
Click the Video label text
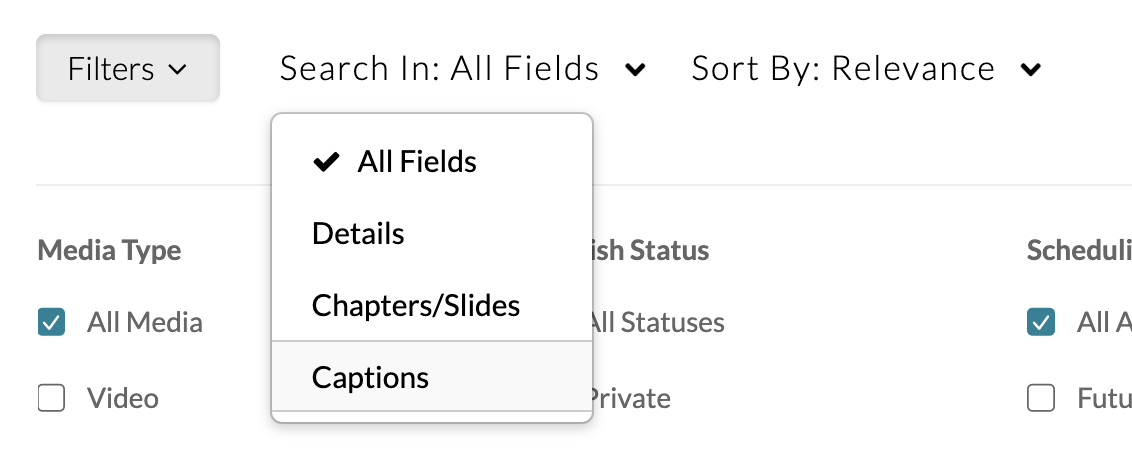coord(123,399)
